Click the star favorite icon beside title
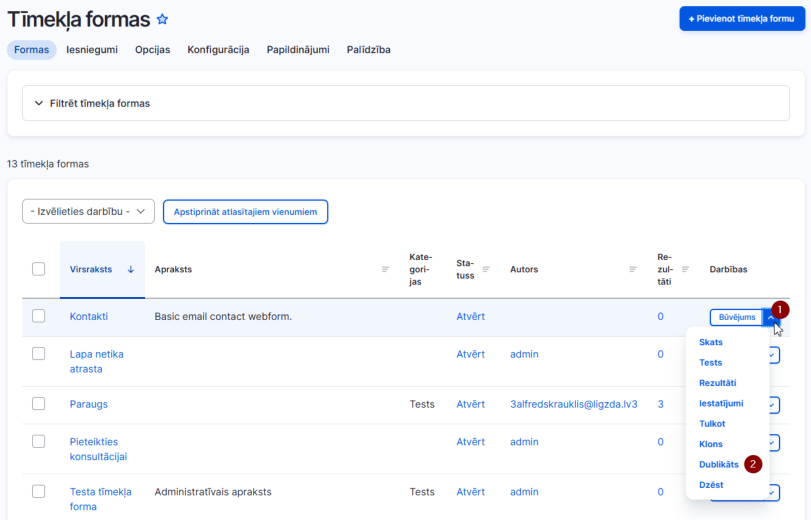Viewport: 811px width, 520px height. click(162, 19)
